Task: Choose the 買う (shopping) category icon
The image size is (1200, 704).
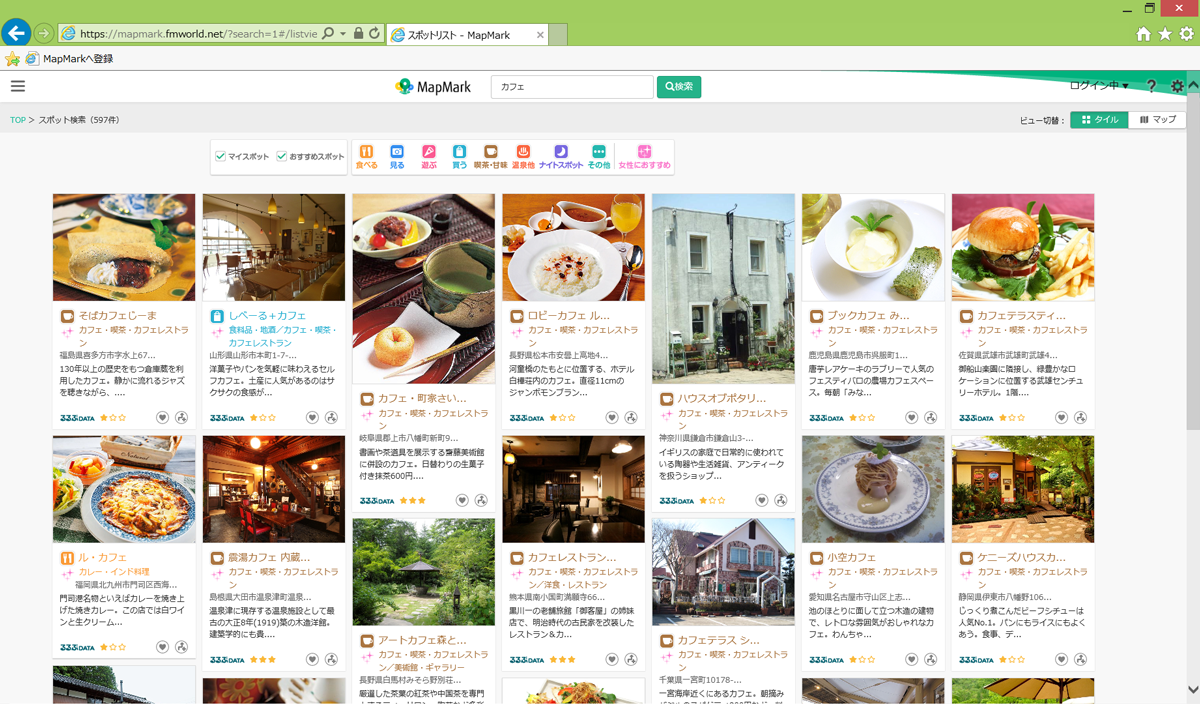Action: (x=459, y=157)
